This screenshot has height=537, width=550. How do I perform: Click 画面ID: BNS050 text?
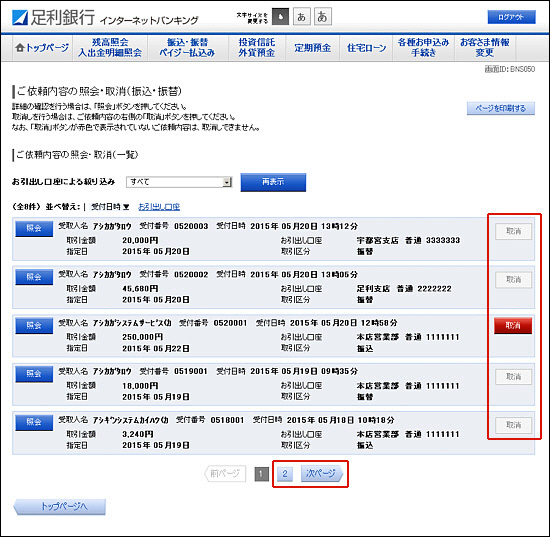pos(510,69)
